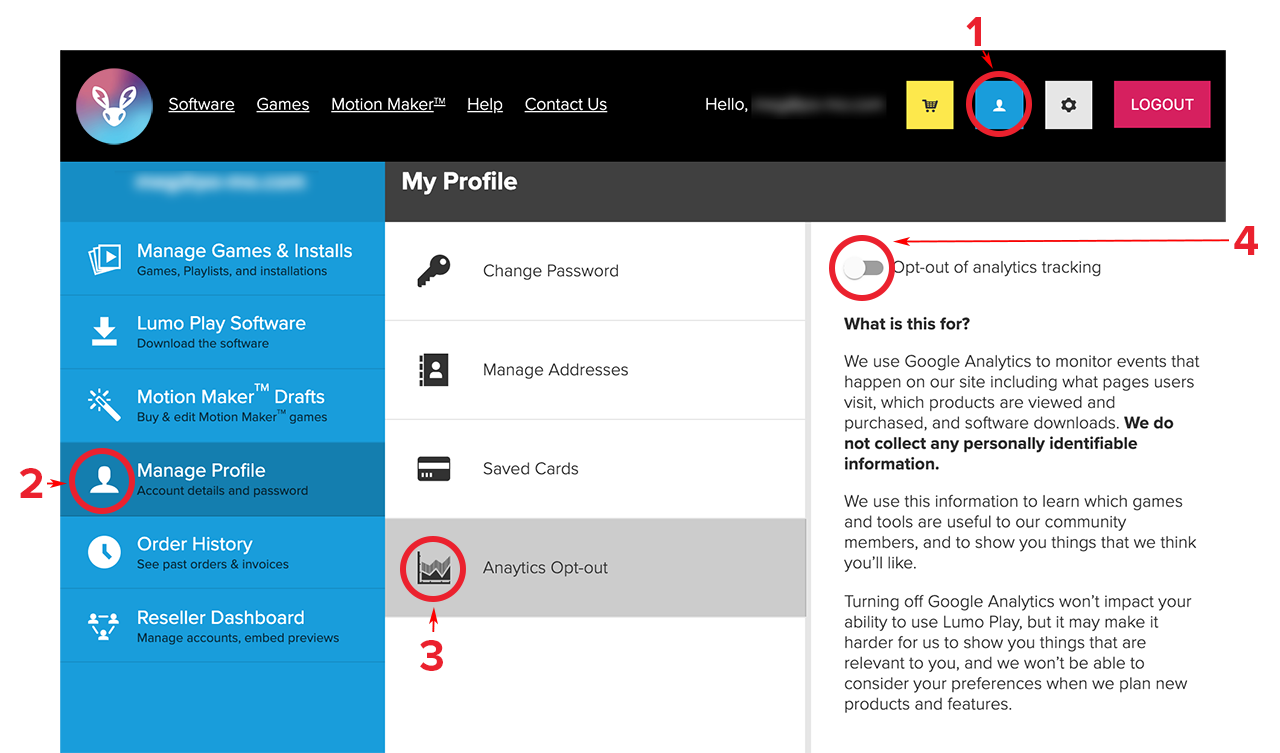Select the Manage Profile sidebar label
The image size is (1280, 753).
point(201,470)
